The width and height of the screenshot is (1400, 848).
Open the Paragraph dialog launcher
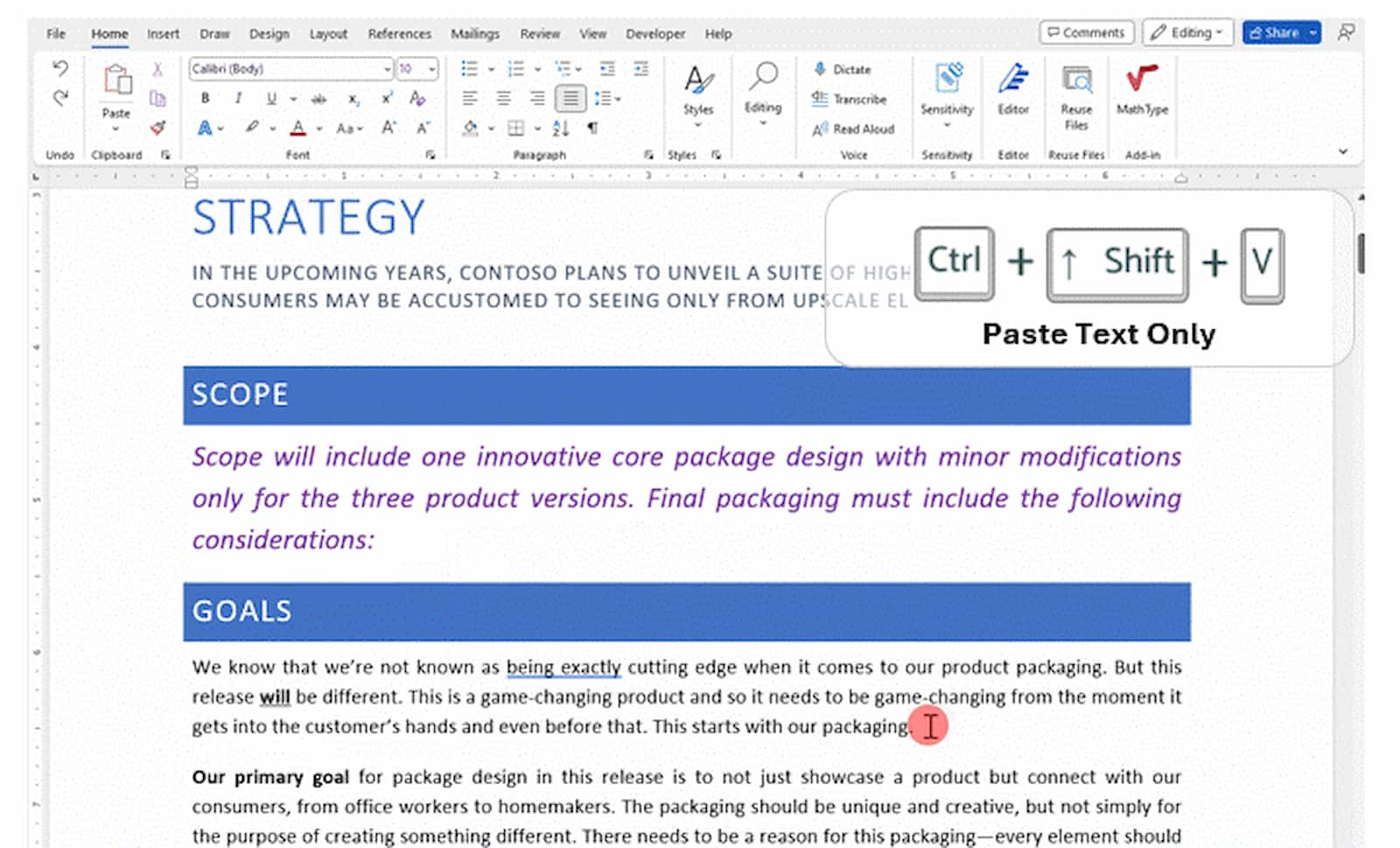pyautogui.click(x=648, y=155)
